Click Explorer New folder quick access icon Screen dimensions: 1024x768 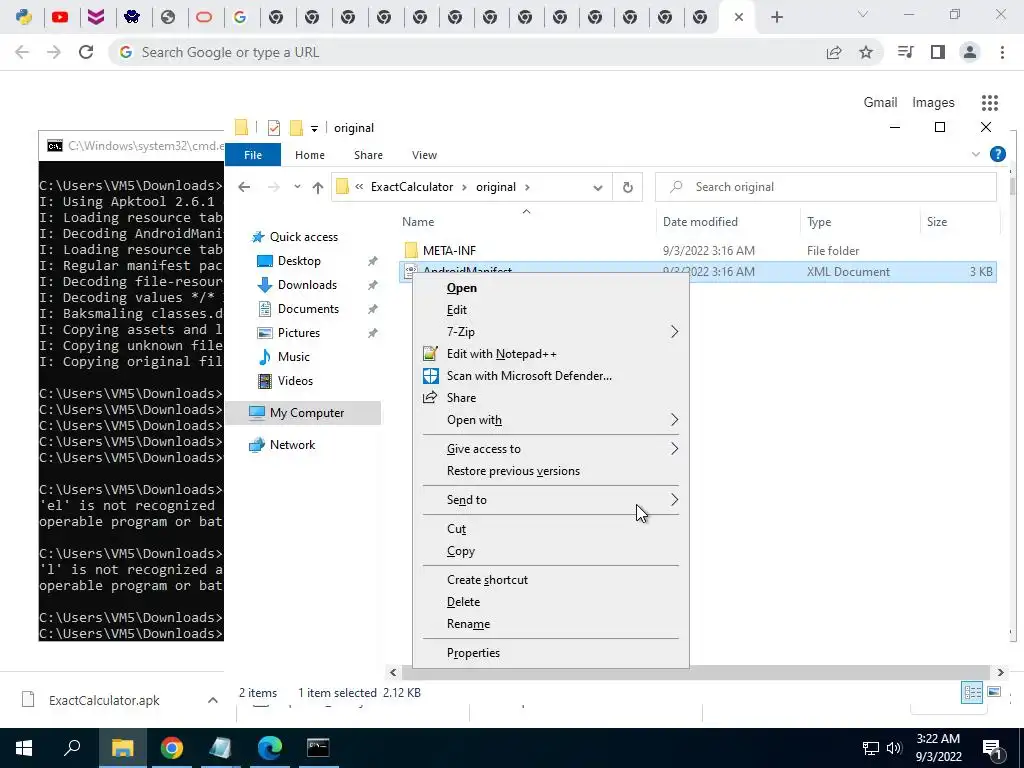click(x=296, y=127)
